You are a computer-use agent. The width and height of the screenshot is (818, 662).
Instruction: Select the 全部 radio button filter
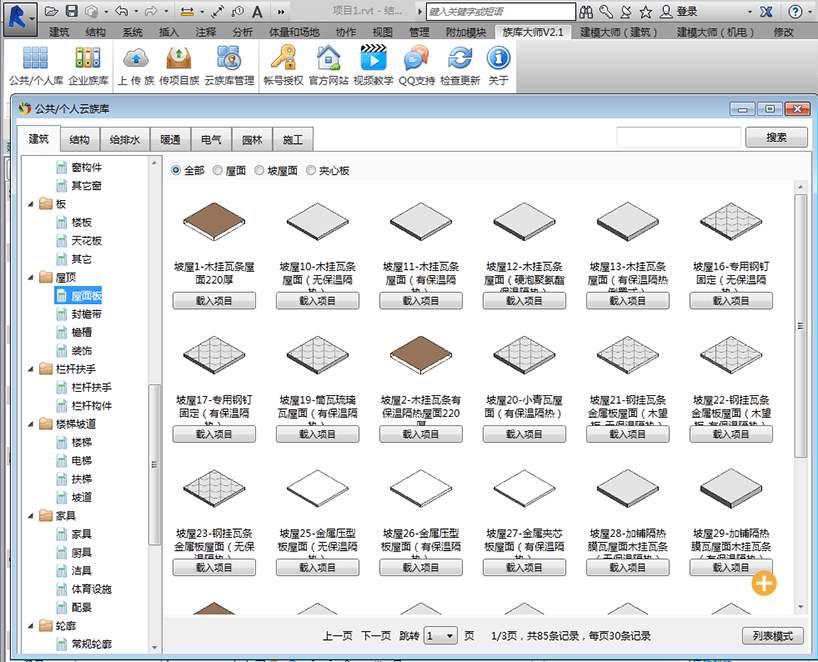pos(177,171)
